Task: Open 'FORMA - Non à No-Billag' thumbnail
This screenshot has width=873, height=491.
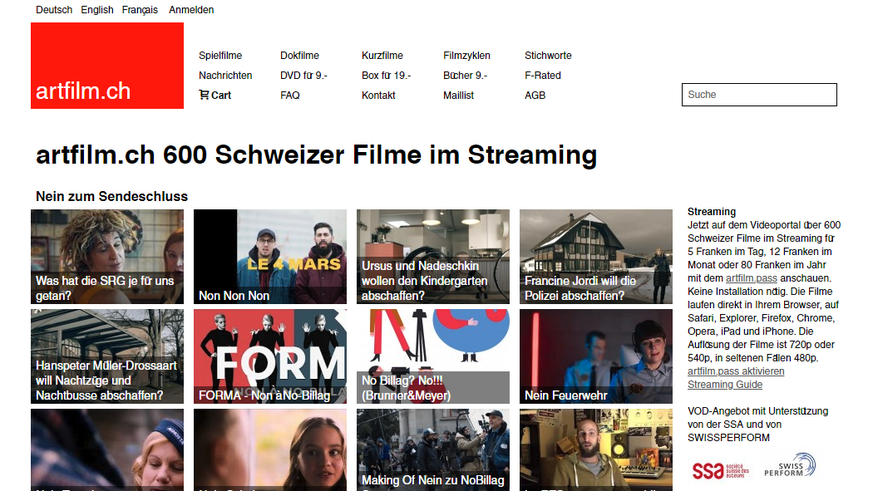Action: coord(270,356)
